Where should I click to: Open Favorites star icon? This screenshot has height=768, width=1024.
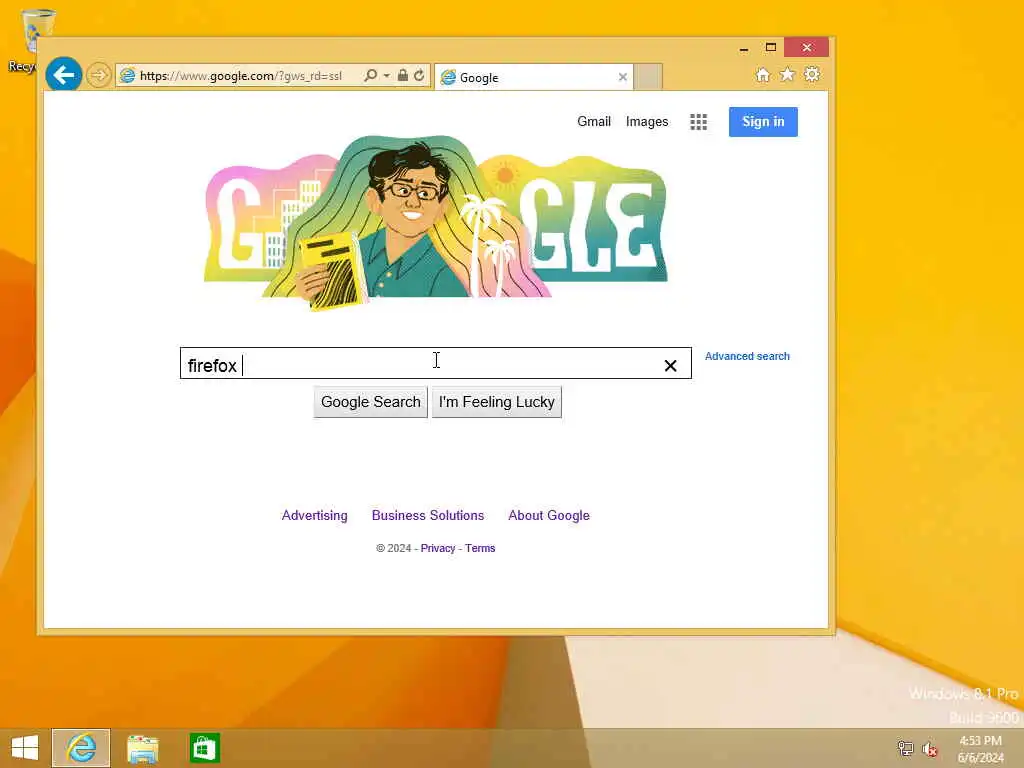(x=788, y=74)
